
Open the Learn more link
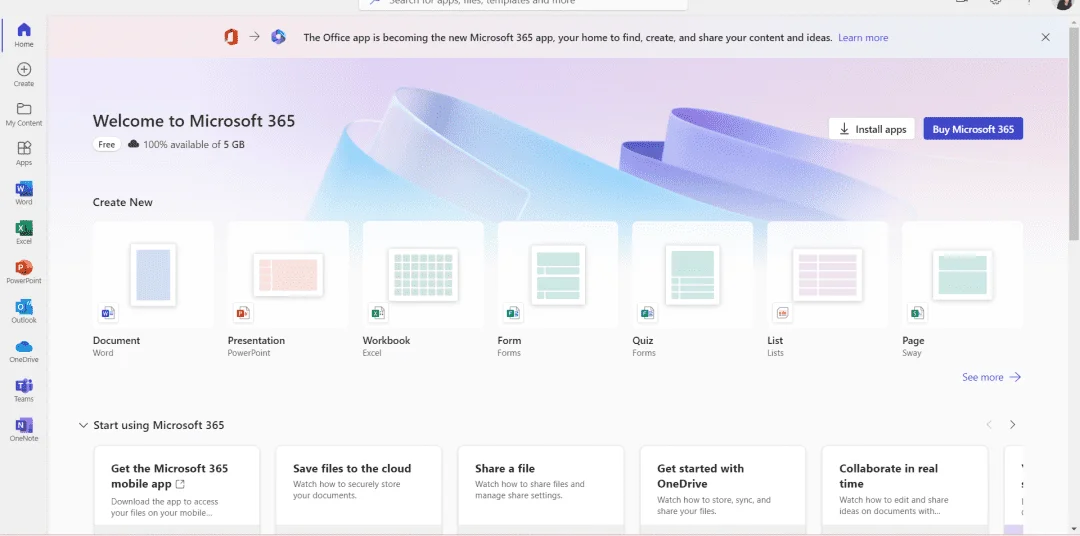(x=863, y=38)
